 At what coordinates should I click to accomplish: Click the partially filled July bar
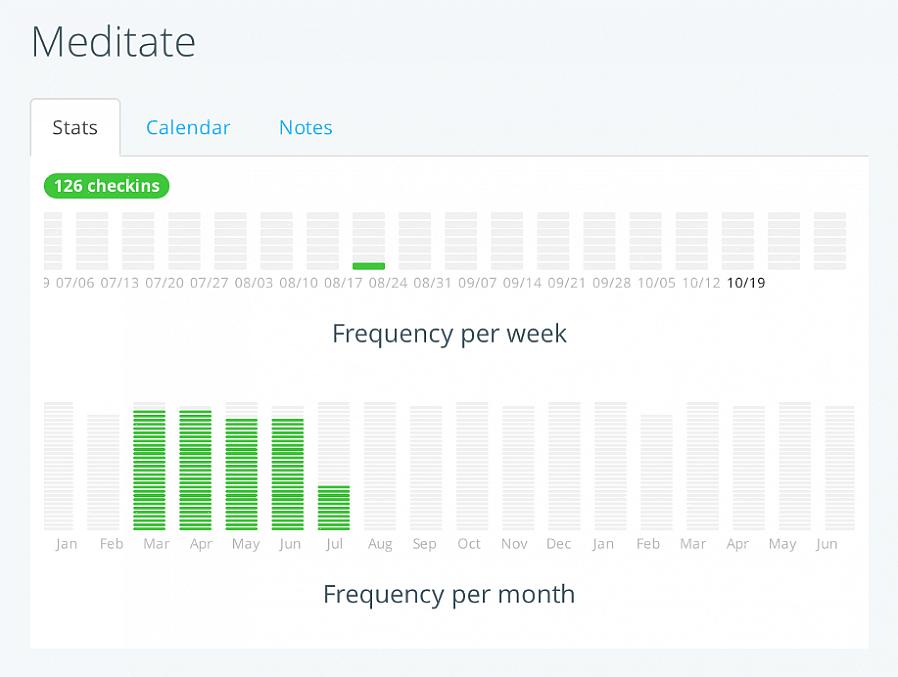(x=334, y=508)
